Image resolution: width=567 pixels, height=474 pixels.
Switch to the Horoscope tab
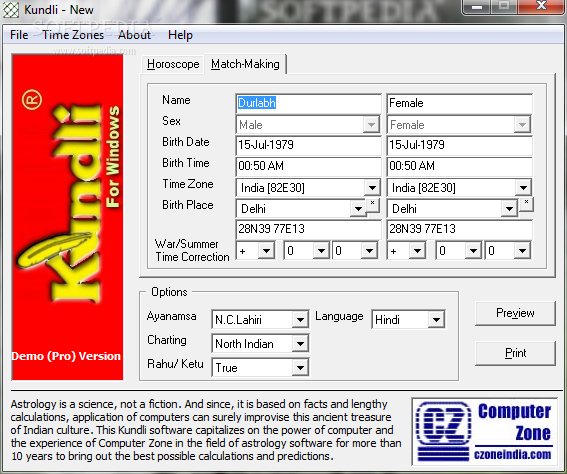[x=173, y=64]
